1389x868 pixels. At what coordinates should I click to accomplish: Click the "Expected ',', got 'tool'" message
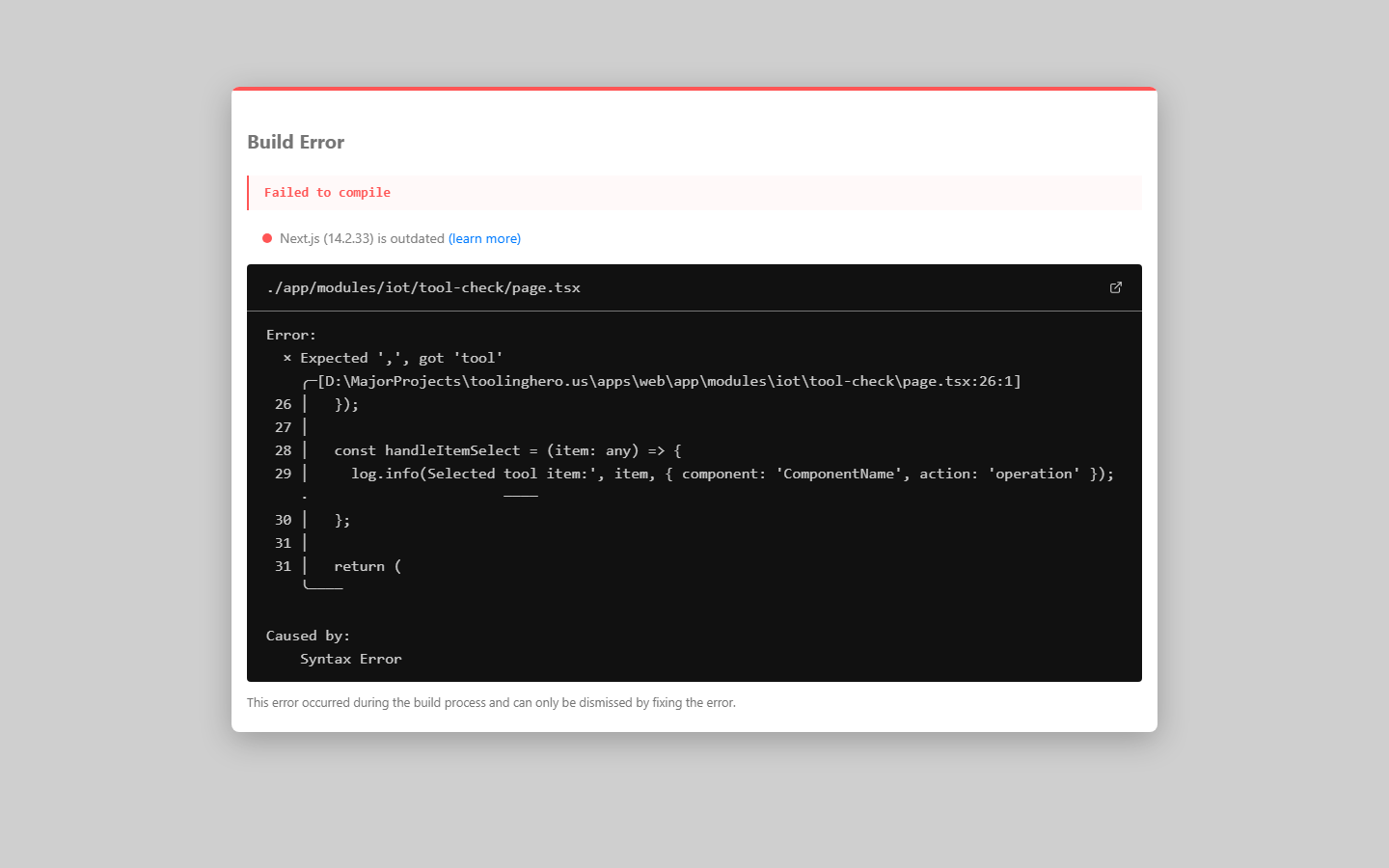pyautogui.click(x=401, y=358)
